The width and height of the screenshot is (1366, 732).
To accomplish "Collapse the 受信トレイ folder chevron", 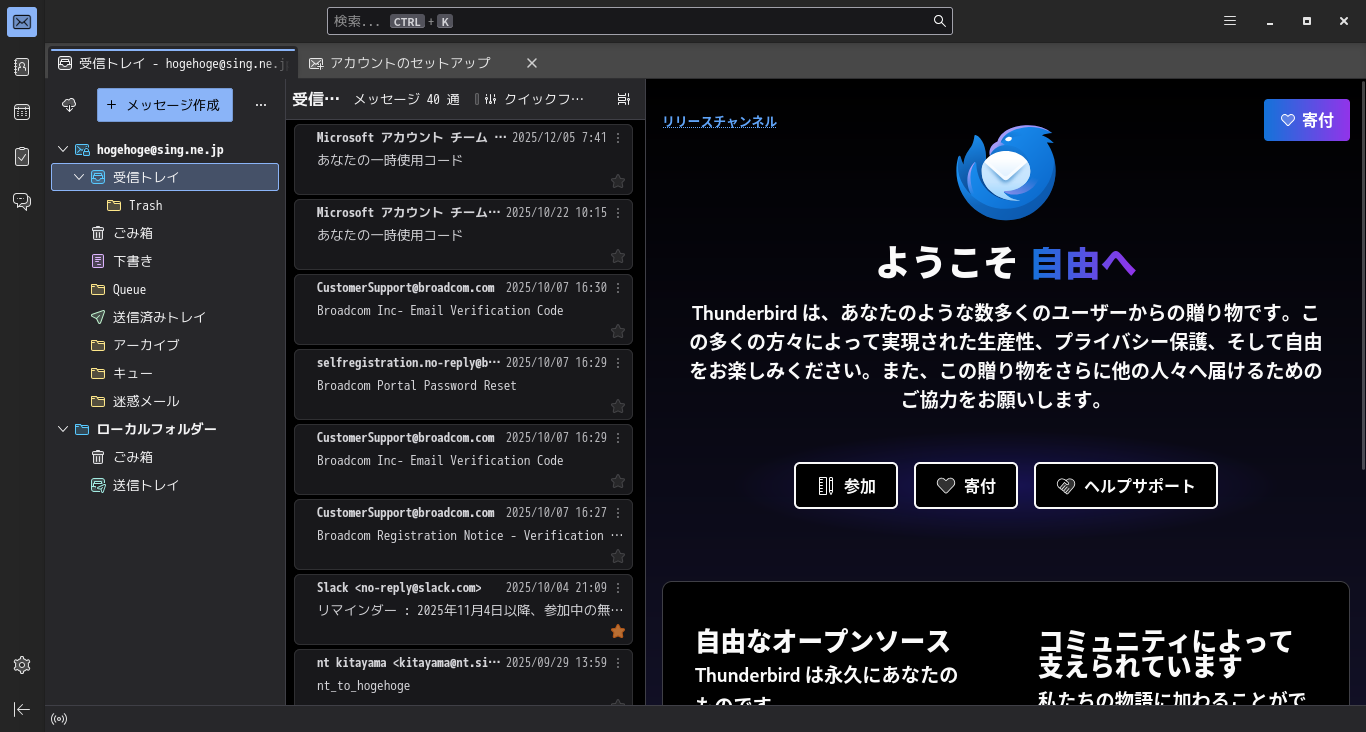I will point(79,177).
